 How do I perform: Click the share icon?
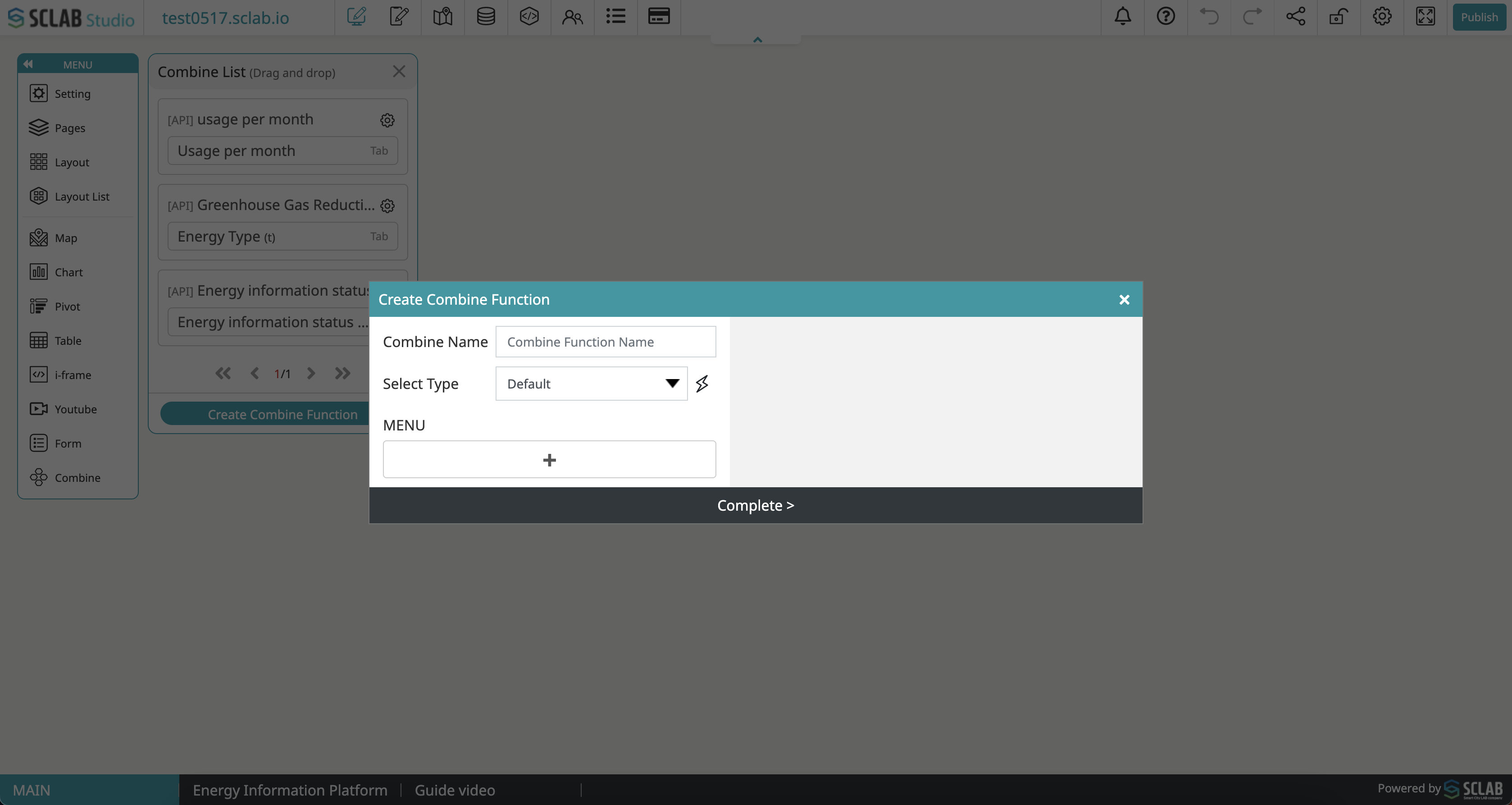[x=1295, y=16]
